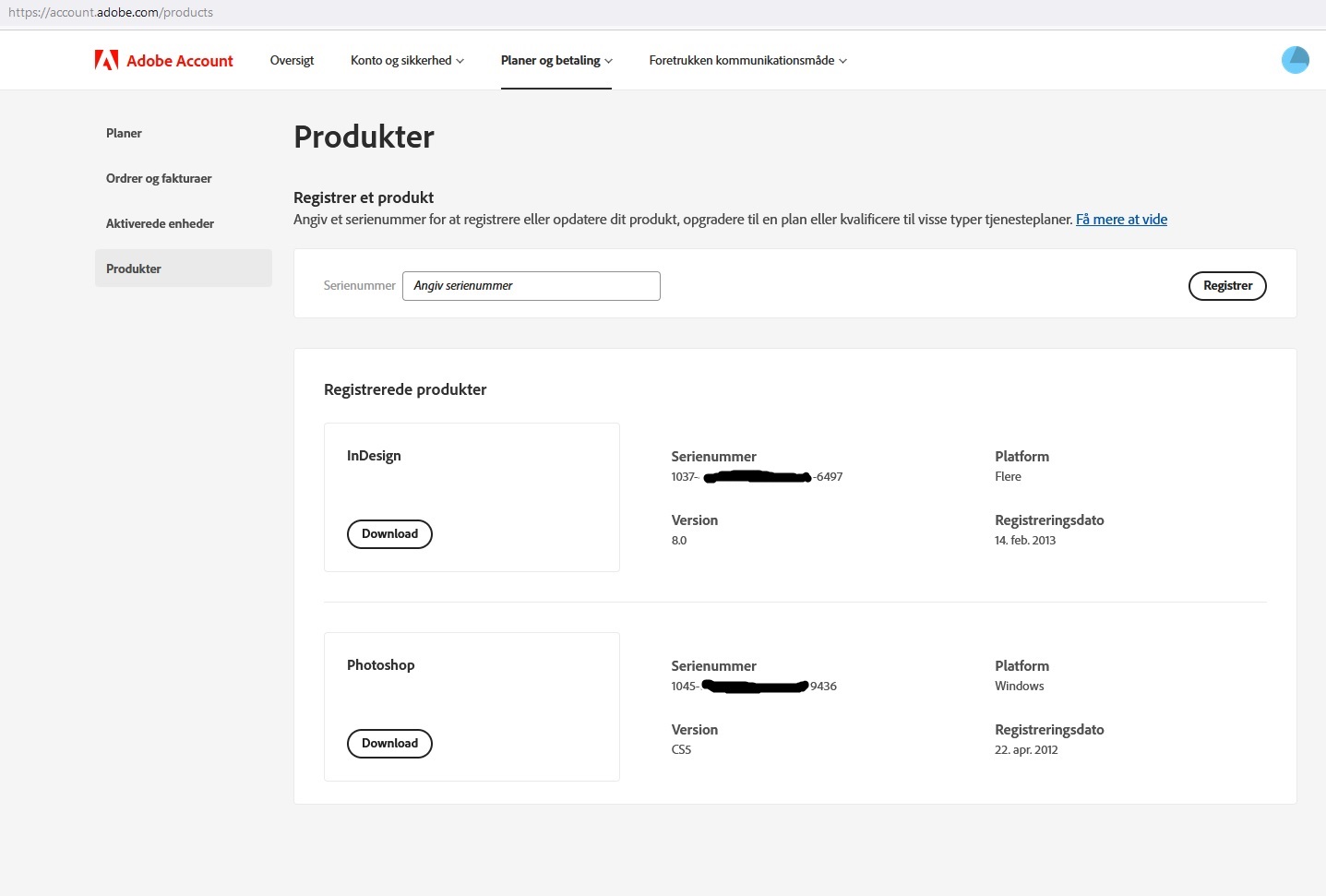The image size is (1326, 896).
Task: Expand the Konto og sikkerhed dropdown
Action: (x=406, y=60)
